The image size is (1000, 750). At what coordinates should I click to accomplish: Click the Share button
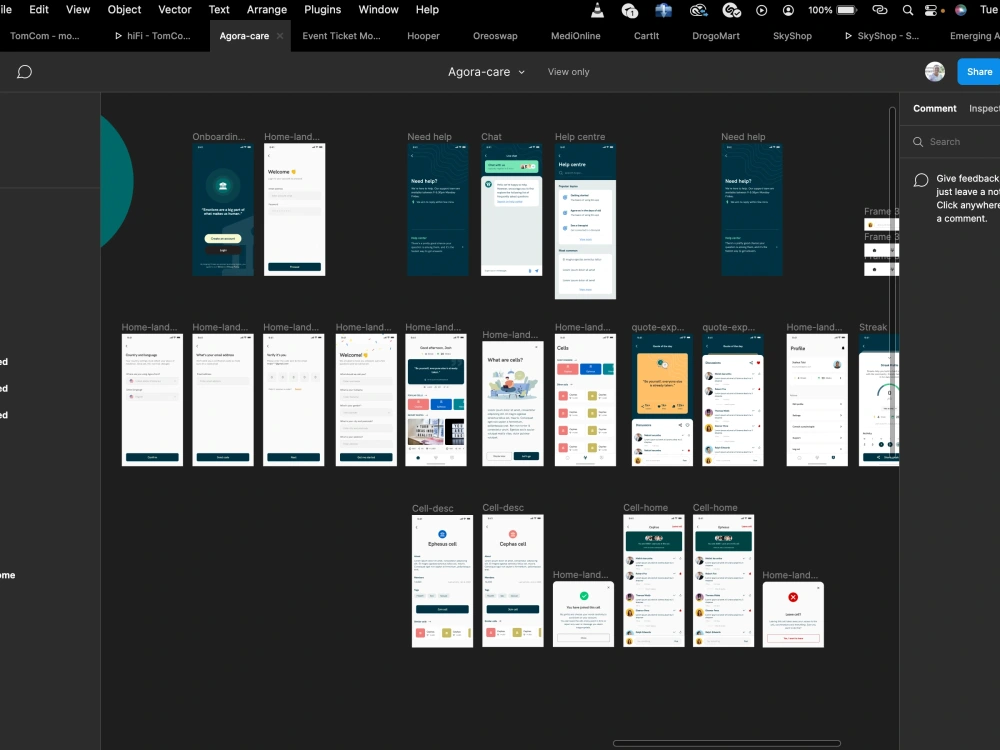click(x=979, y=71)
